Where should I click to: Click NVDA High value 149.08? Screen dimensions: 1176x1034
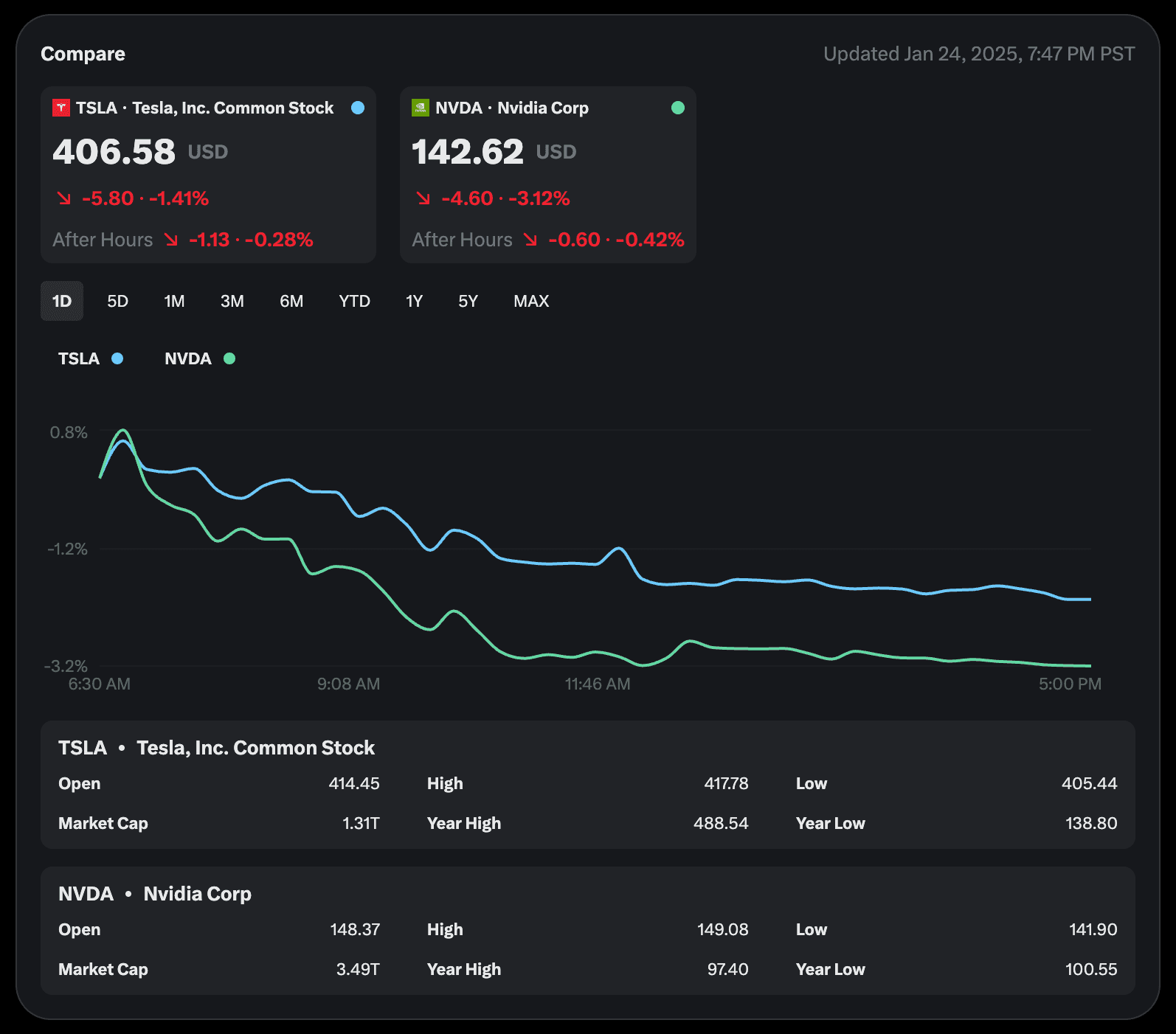723,929
